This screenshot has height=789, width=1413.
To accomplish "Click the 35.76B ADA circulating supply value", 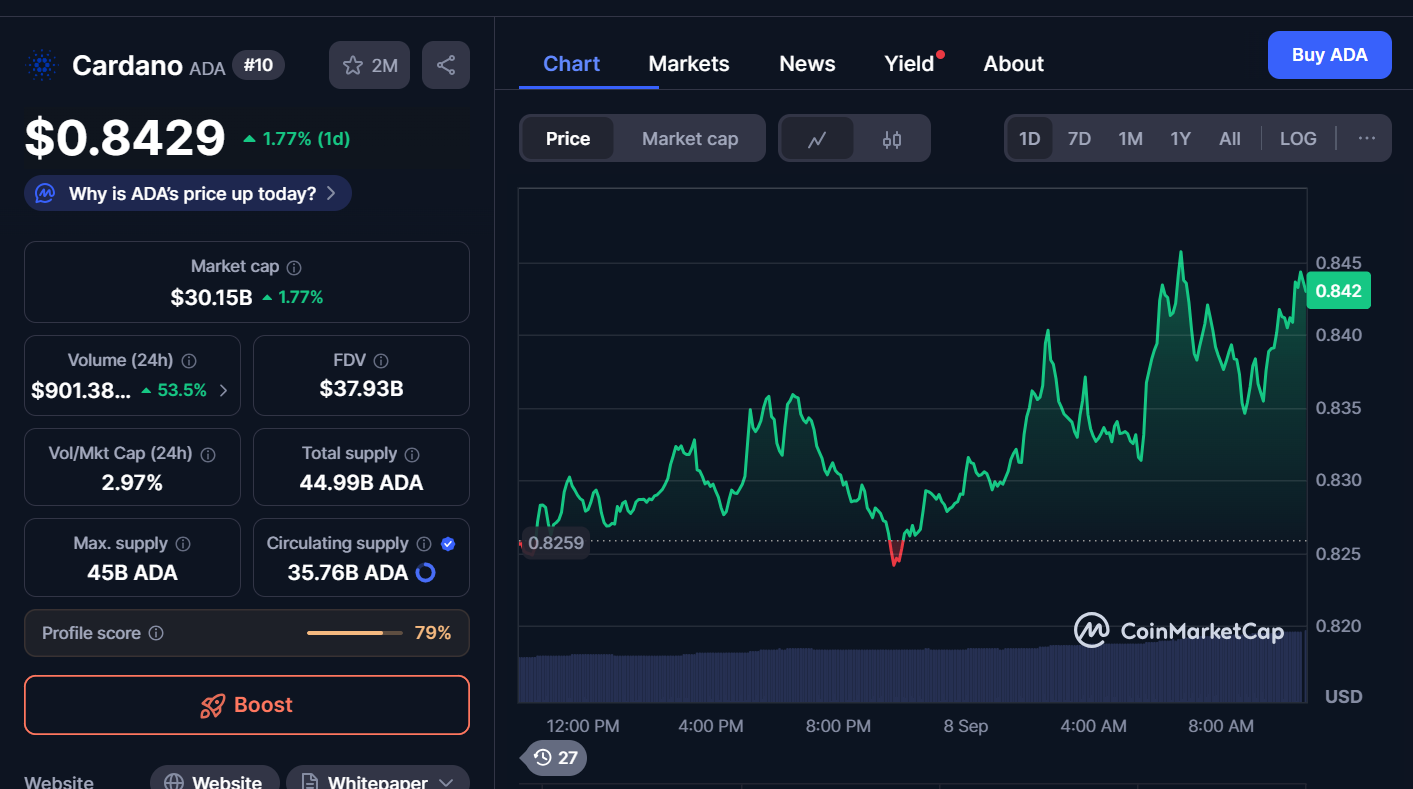I will point(348,573).
